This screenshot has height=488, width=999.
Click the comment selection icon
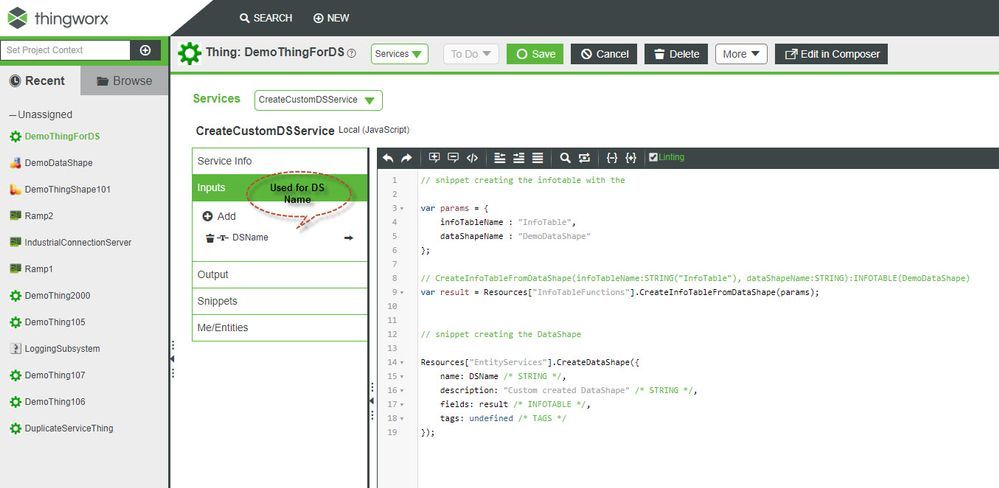click(435, 158)
